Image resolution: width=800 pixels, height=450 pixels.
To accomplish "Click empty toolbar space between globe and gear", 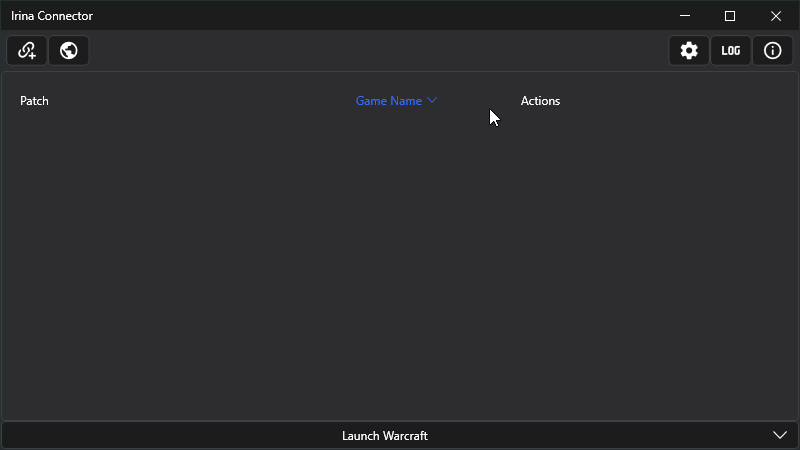I will click(380, 51).
